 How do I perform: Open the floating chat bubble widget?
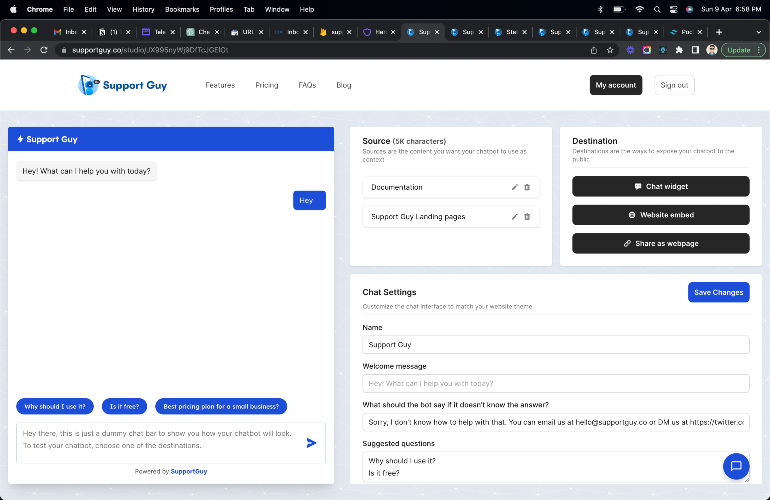pyautogui.click(x=735, y=466)
